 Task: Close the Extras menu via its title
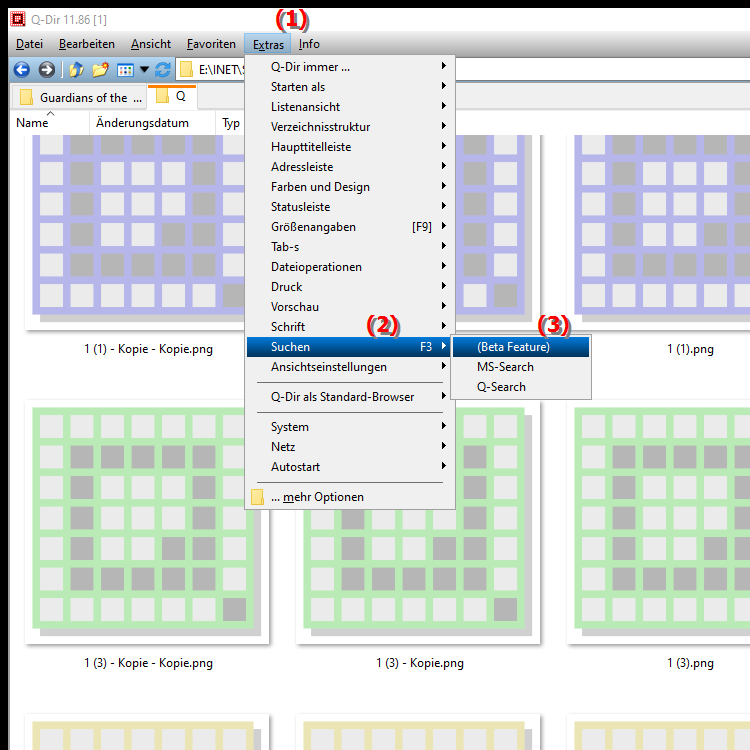pyautogui.click(x=268, y=44)
